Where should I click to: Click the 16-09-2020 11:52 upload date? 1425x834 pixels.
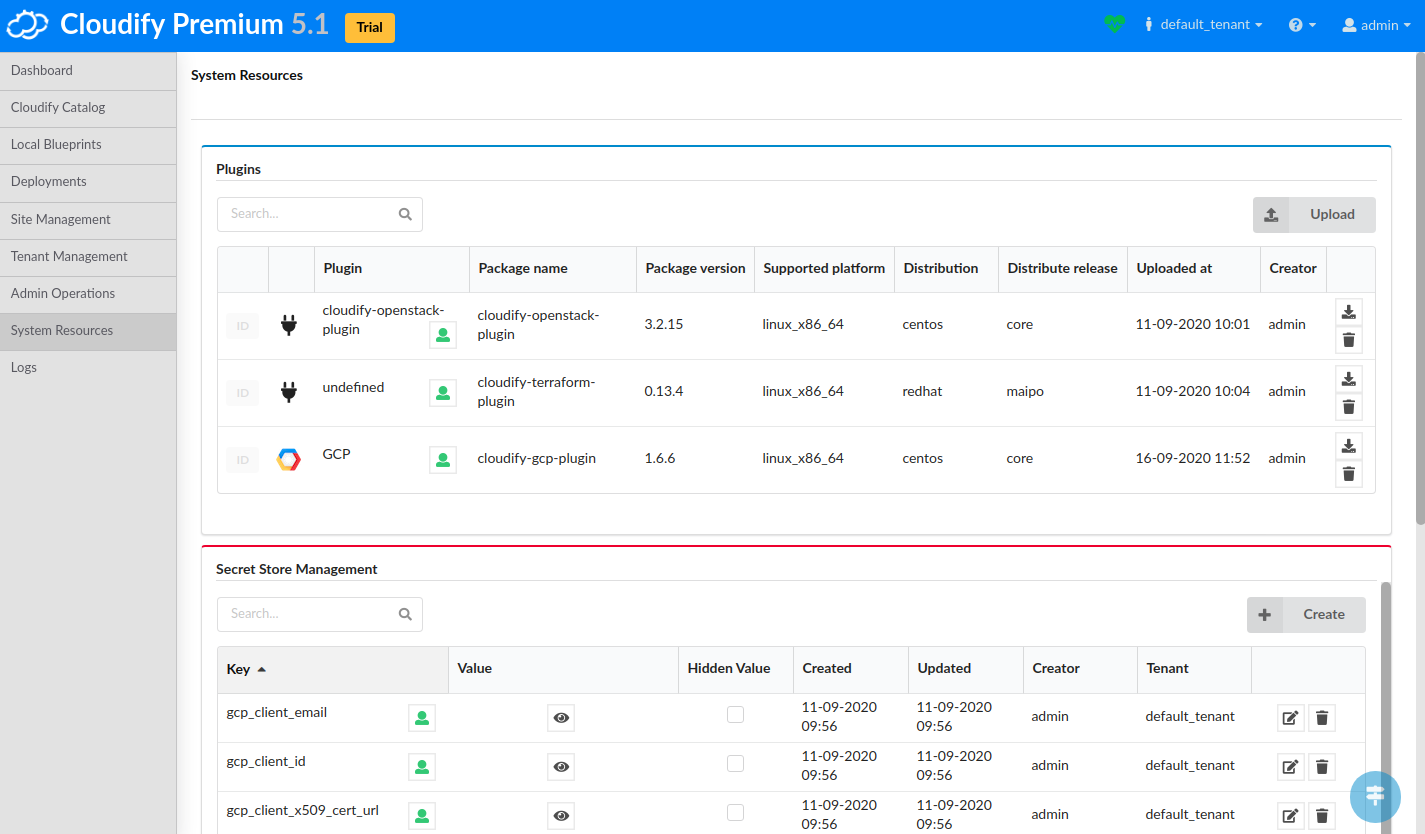coord(1193,459)
